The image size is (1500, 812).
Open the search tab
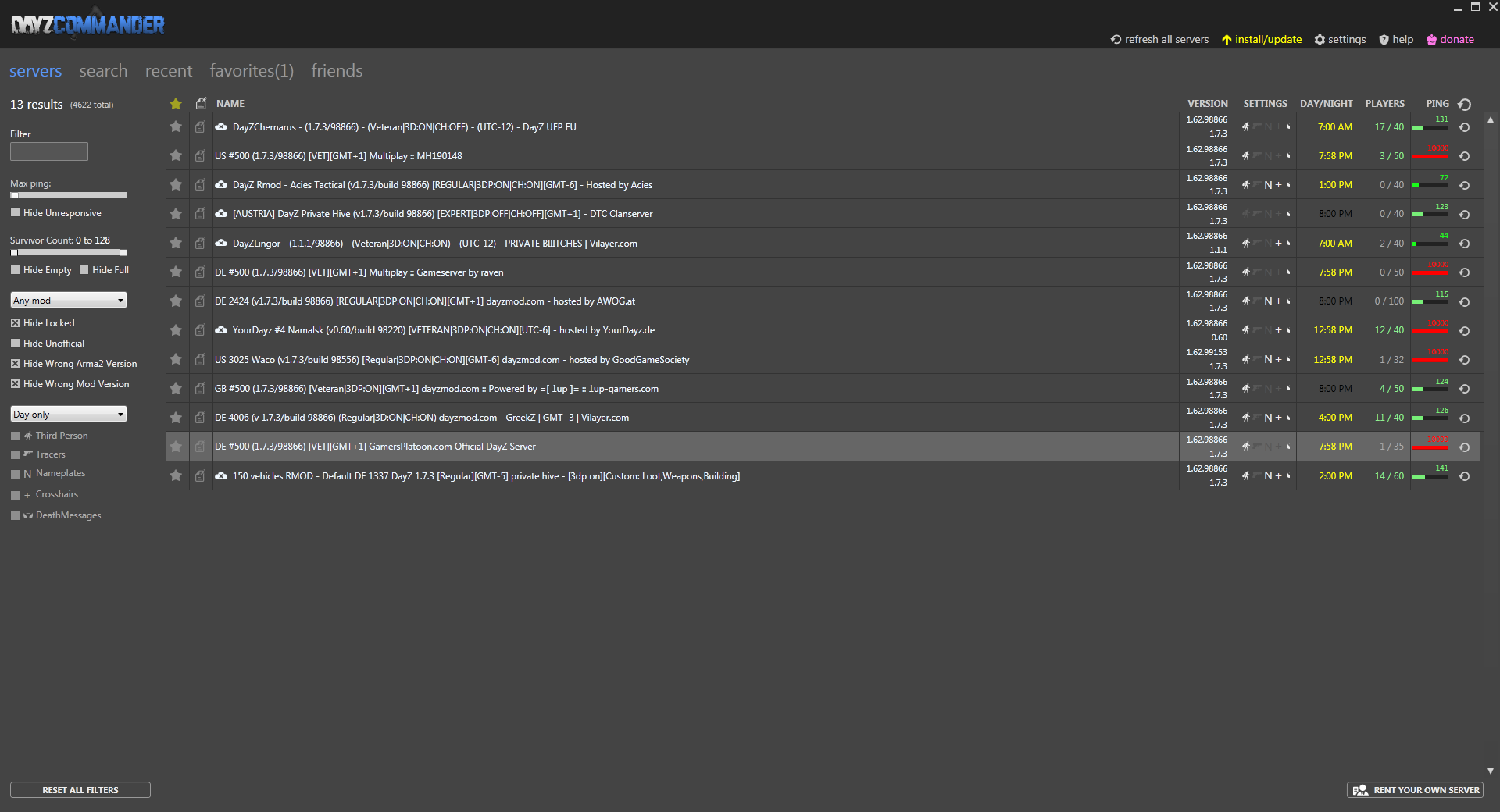coord(103,70)
